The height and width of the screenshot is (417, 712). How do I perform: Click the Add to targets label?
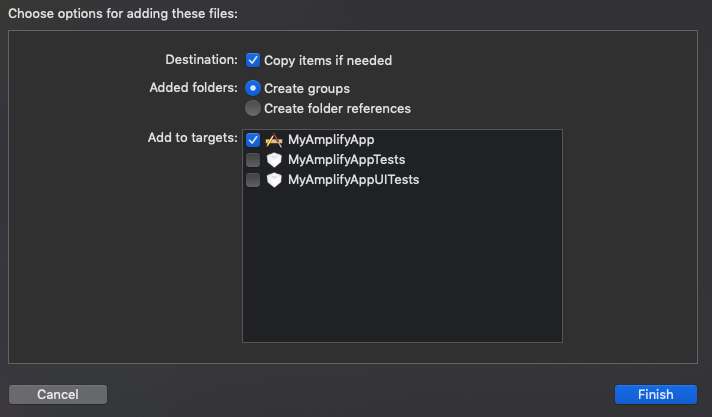193,138
